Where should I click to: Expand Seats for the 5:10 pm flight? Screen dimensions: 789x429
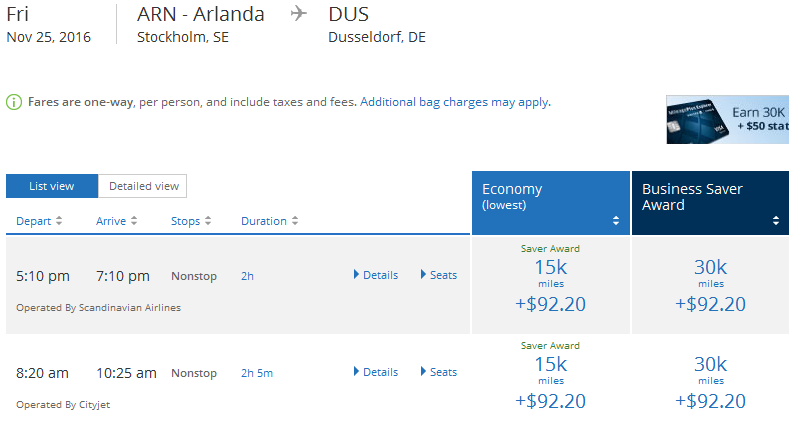click(439, 275)
